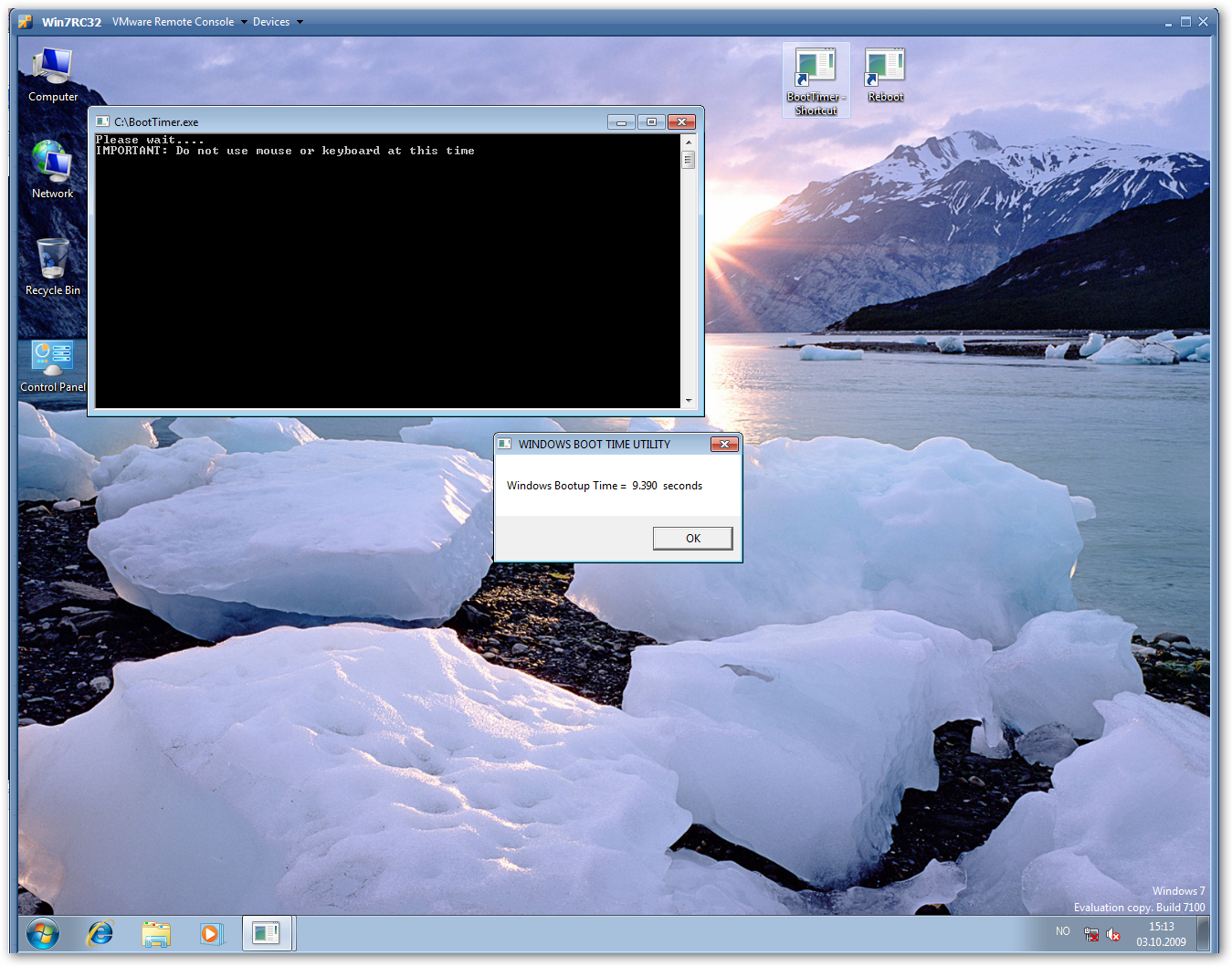Image resolution: width=1232 pixels, height=966 pixels.
Task: Open the Computer desktop icon
Action: 52,75
